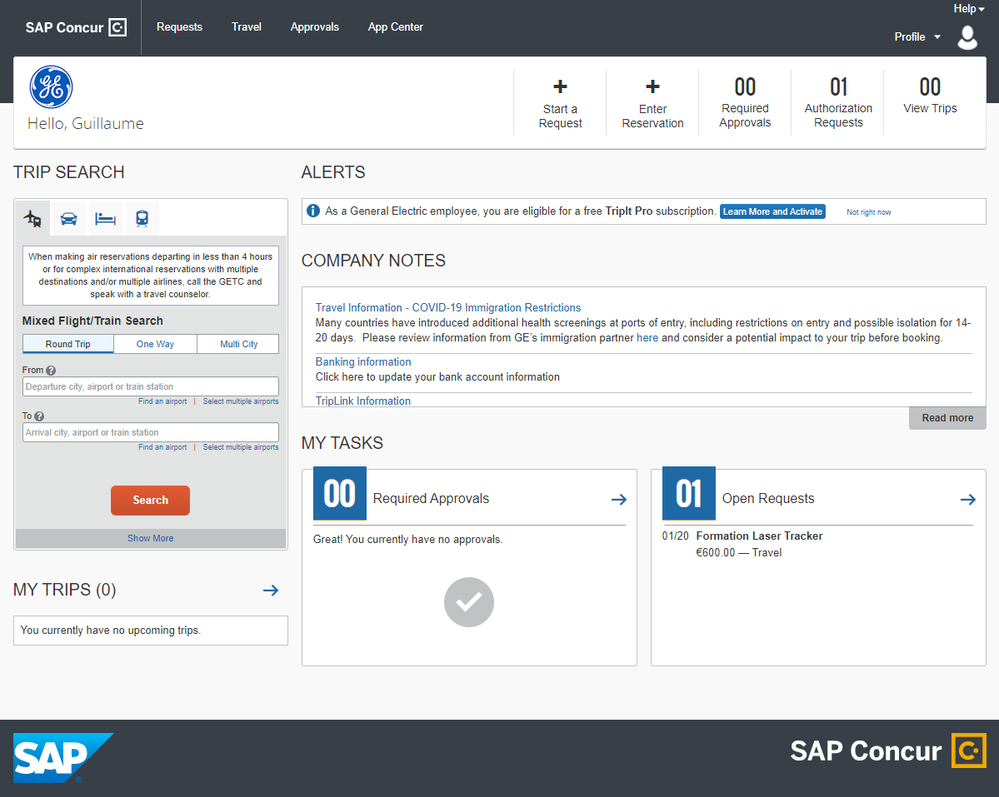This screenshot has height=797, width=999.
Task: Open the Travel menu
Action: coord(246,27)
